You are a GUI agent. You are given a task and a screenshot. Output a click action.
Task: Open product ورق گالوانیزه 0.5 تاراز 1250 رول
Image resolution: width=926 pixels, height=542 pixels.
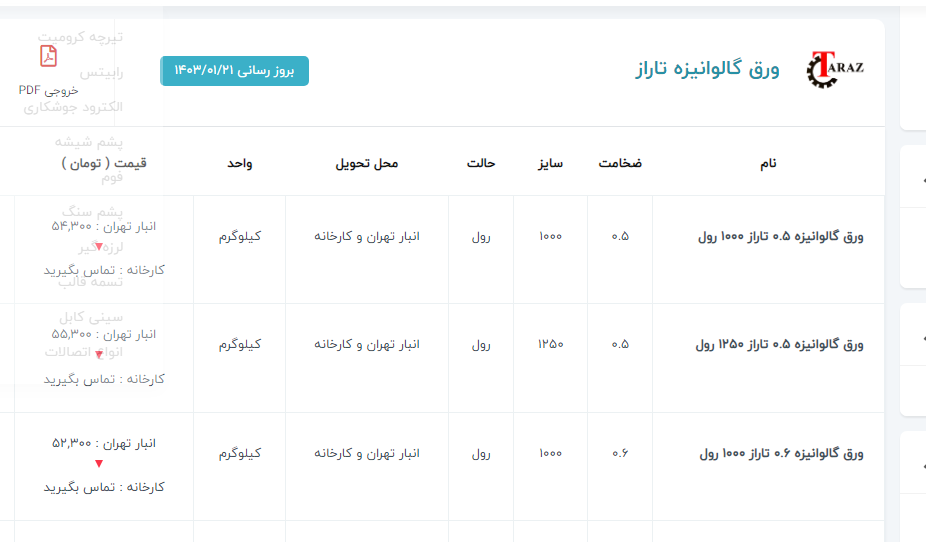[779, 345]
